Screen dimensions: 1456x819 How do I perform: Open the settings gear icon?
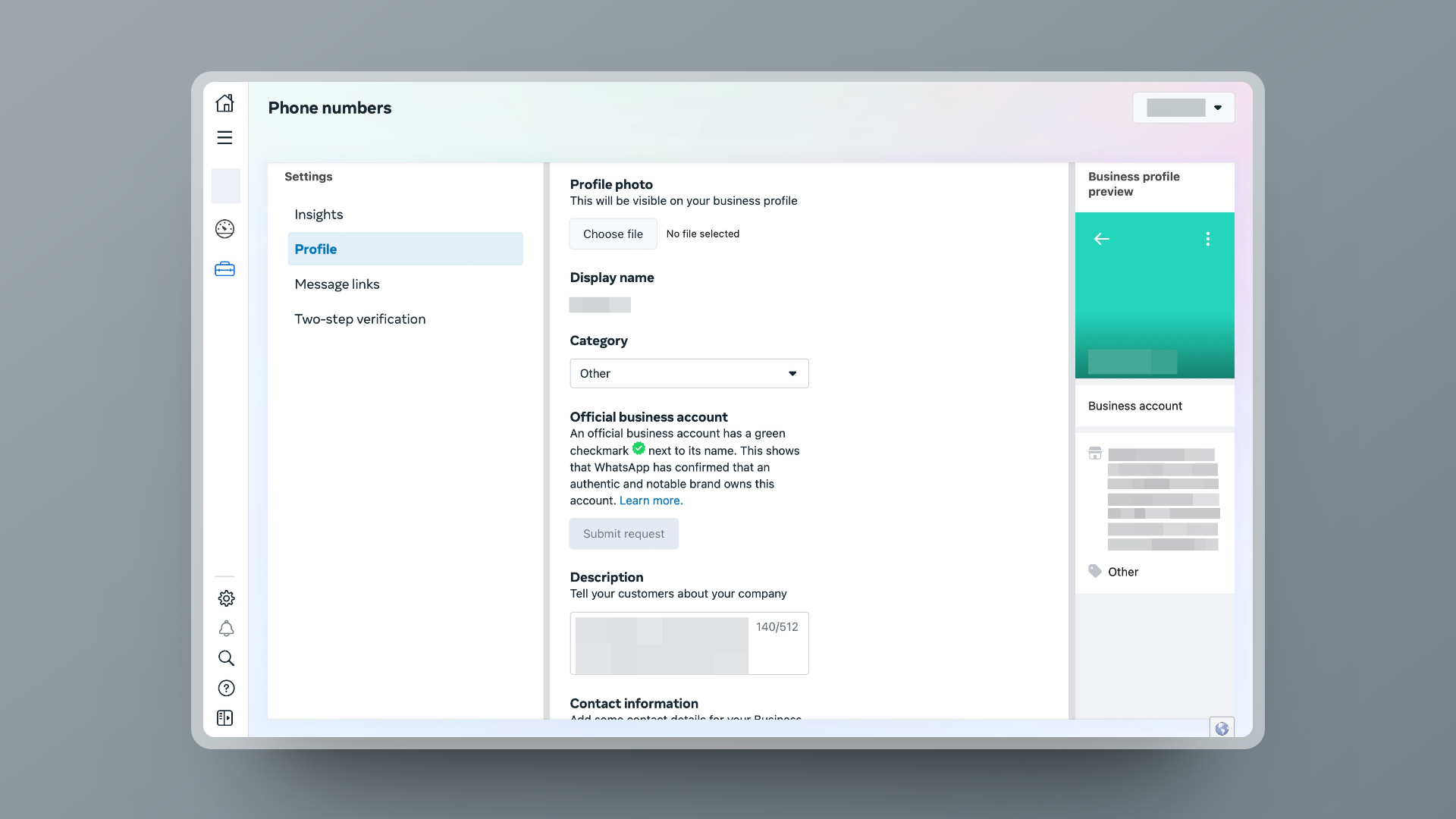coord(226,598)
